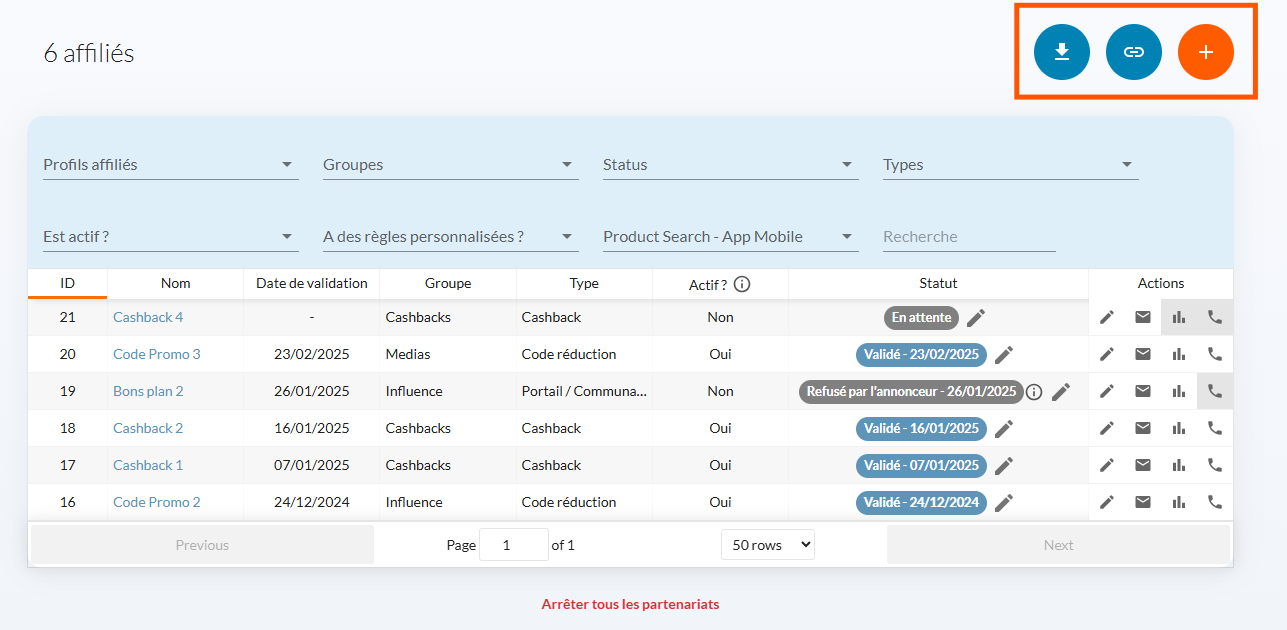Open the 'Bons plan 2' affiliate link
Screen dimensions: 1287x630
pos(148,391)
